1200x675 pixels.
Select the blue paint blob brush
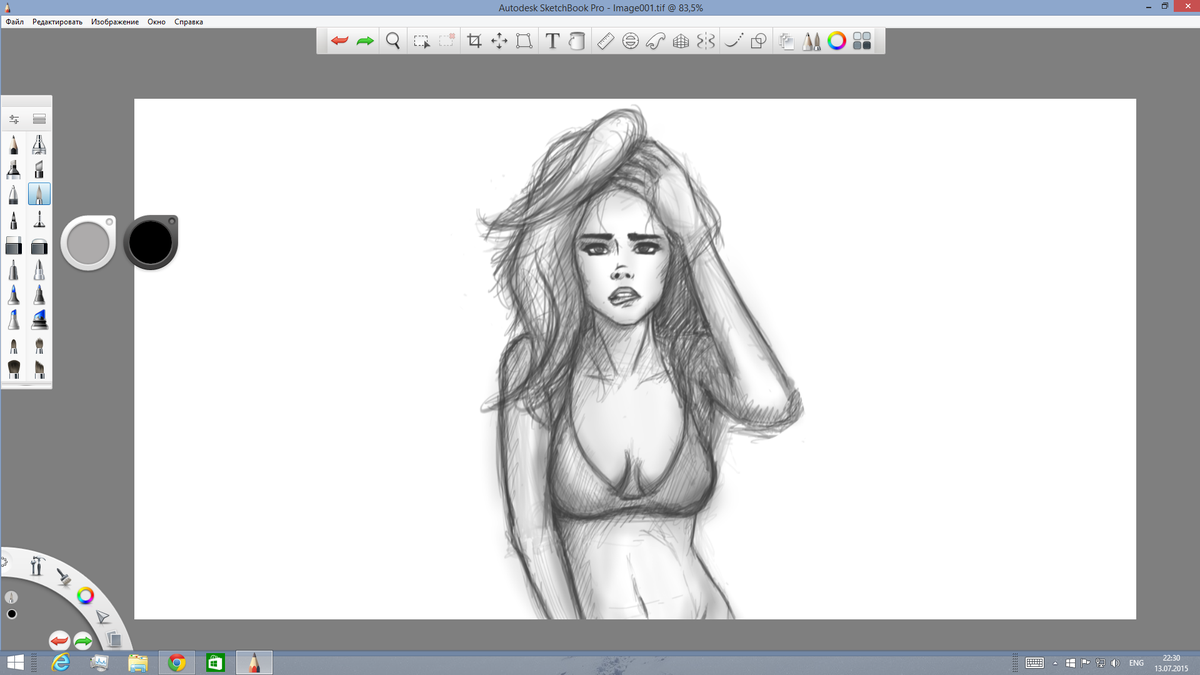click(39, 320)
